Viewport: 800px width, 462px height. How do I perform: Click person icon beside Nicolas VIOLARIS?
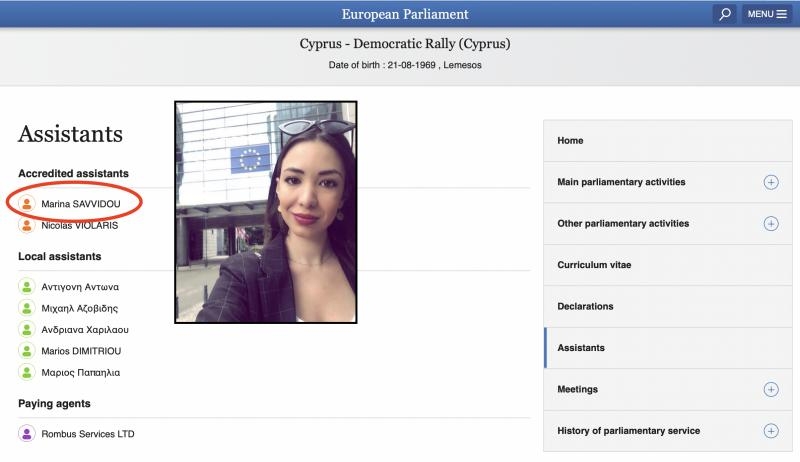tap(27, 225)
